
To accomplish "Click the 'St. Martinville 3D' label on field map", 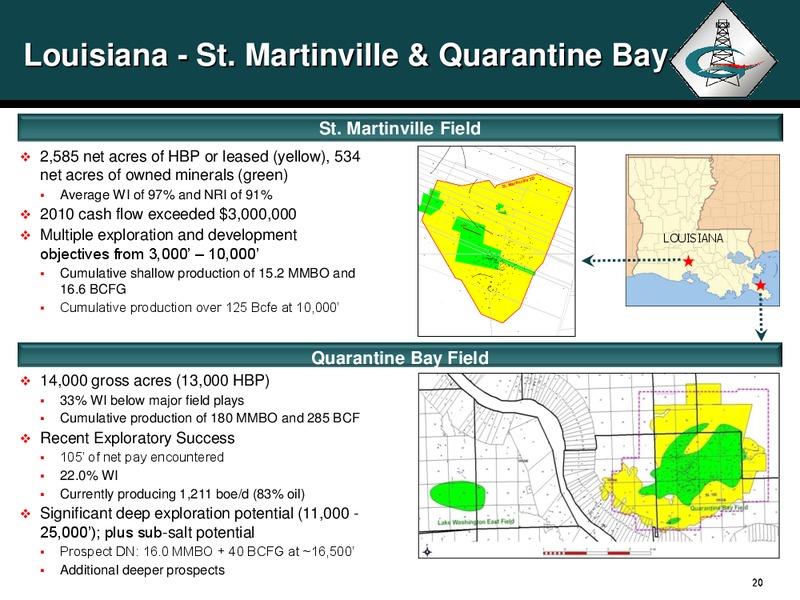I will 519,181.
